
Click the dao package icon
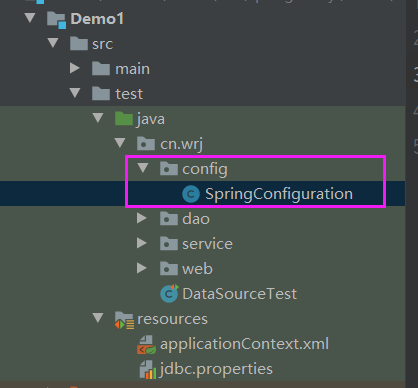pos(169,219)
